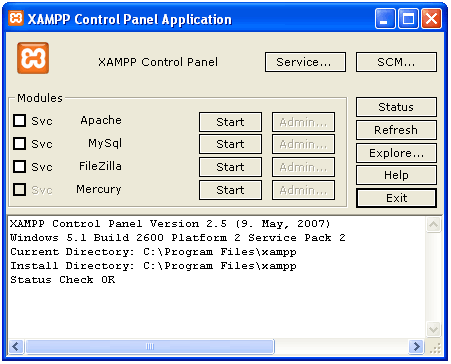Click 'XAMPP Control Panel Version 2.5' log line

[170, 224]
